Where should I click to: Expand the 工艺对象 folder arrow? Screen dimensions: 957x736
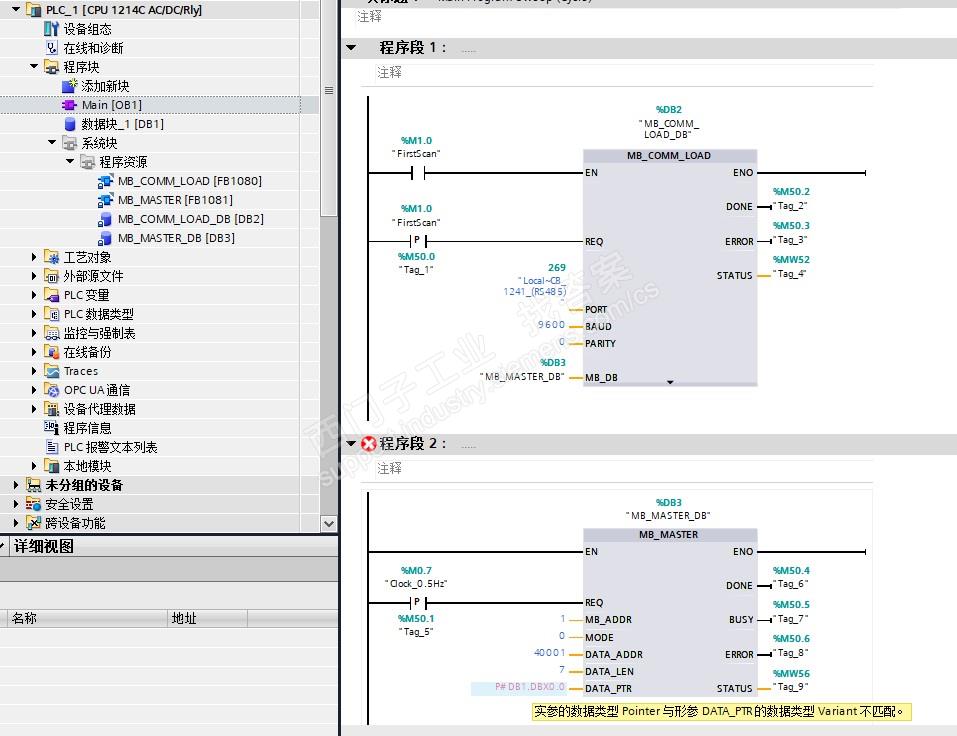coord(34,257)
